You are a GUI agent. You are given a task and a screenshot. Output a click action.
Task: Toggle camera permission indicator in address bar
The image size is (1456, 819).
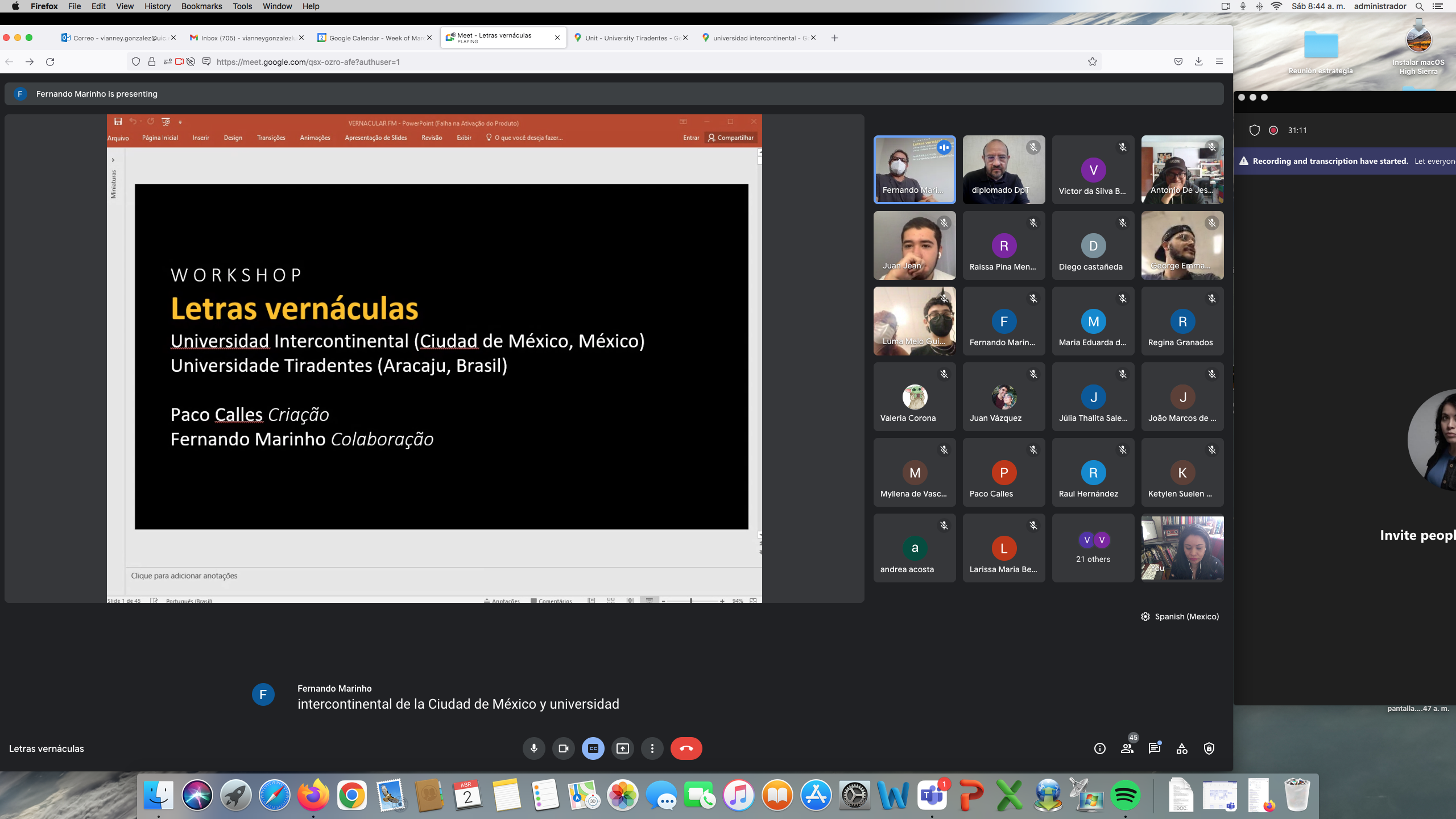(x=179, y=61)
